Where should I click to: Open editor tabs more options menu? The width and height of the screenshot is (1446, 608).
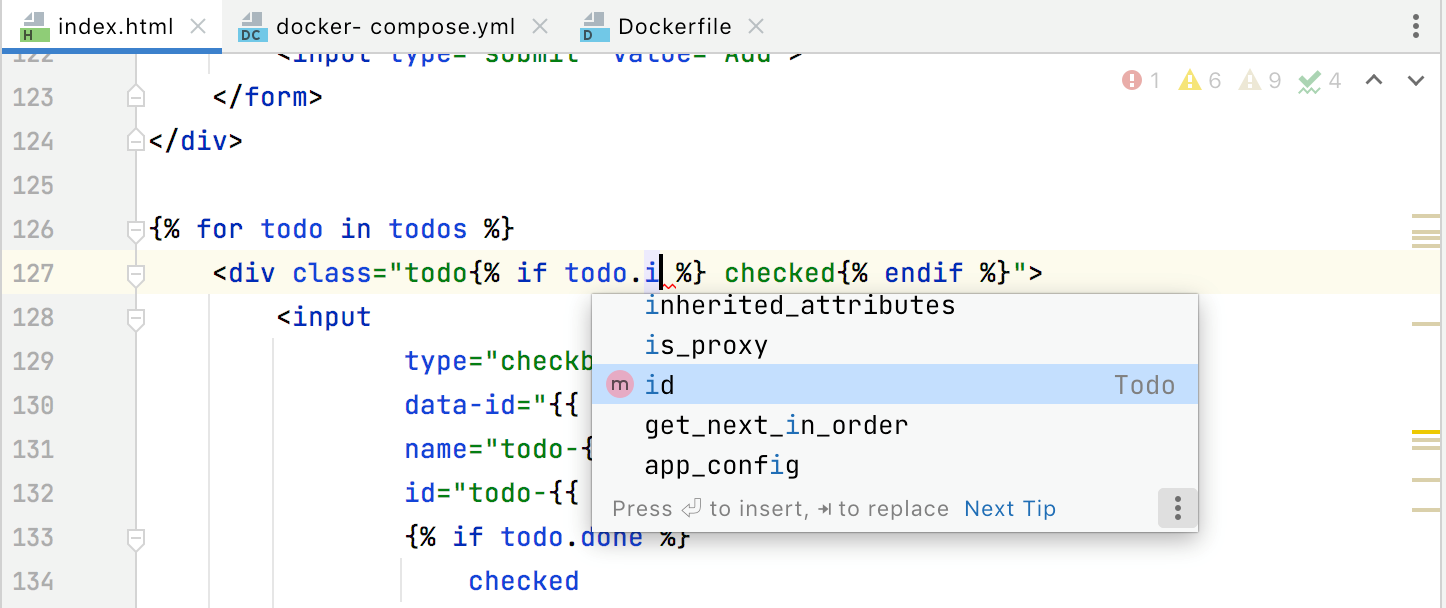click(x=1416, y=26)
